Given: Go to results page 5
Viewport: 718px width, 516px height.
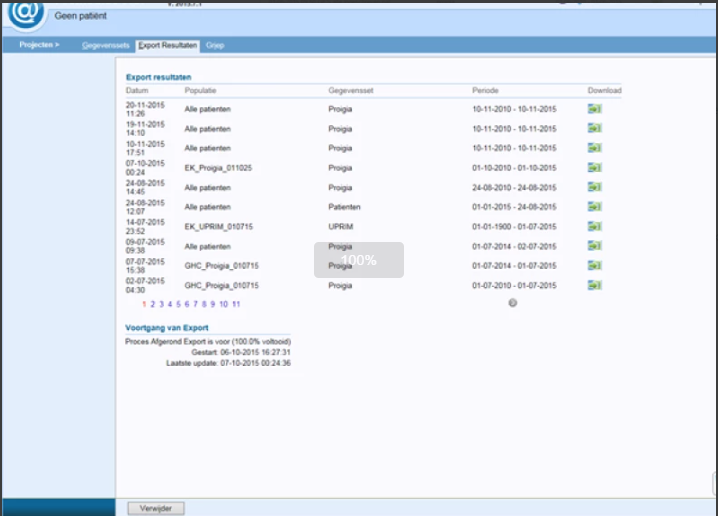Looking at the screenshot, I should coord(178,304).
